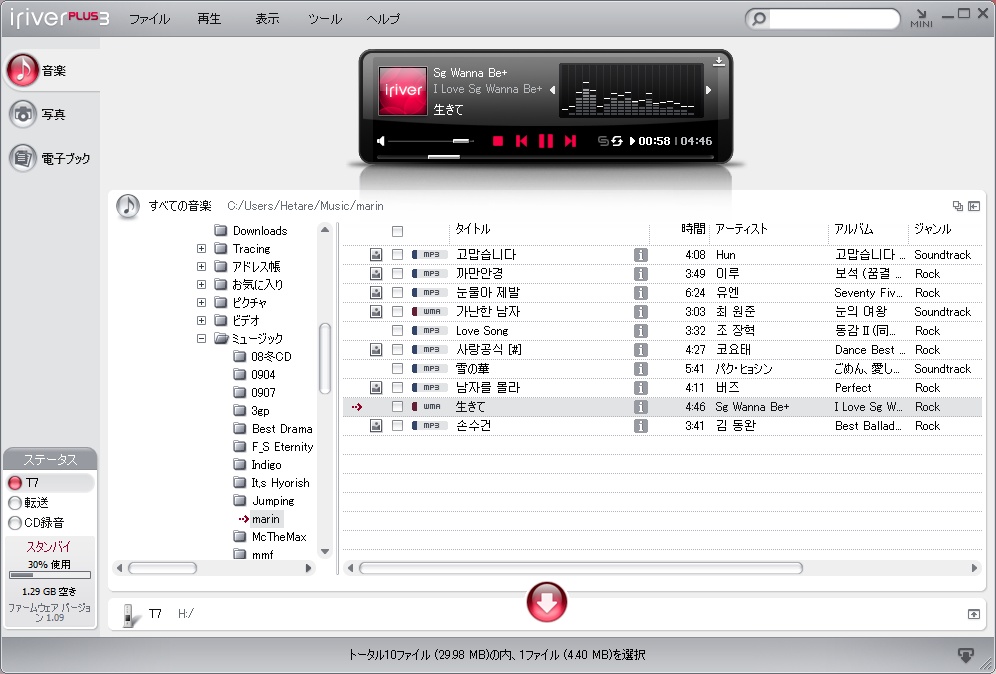The height and width of the screenshot is (674, 996).
Task: Open the ツール menu
Action: (325, 19)
